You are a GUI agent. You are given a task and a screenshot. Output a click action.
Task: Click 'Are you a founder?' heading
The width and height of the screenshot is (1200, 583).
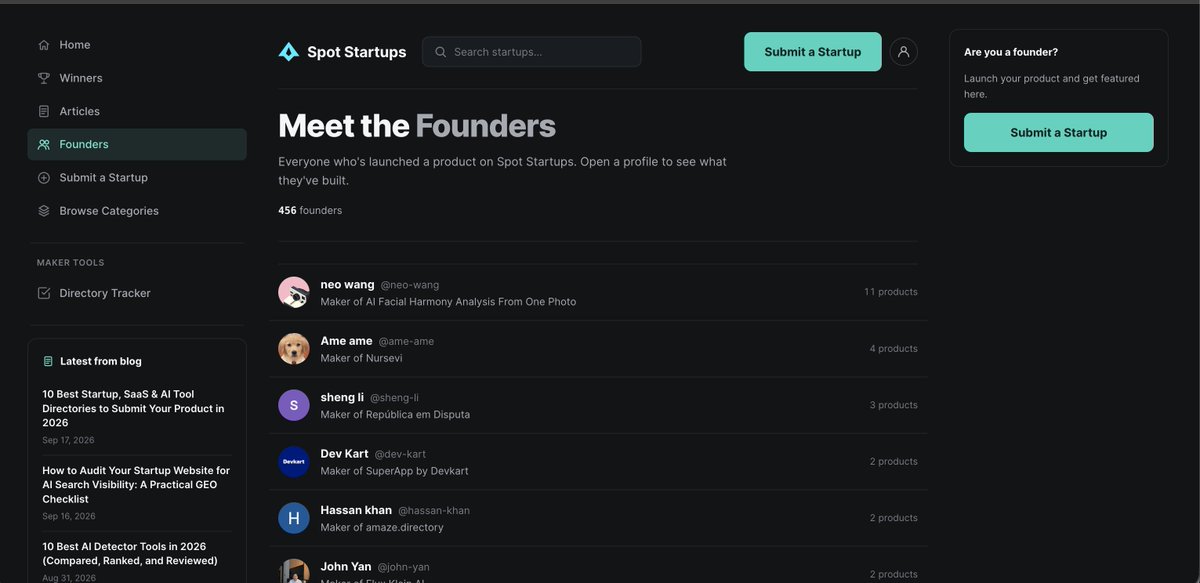[x=1011, y=52]
